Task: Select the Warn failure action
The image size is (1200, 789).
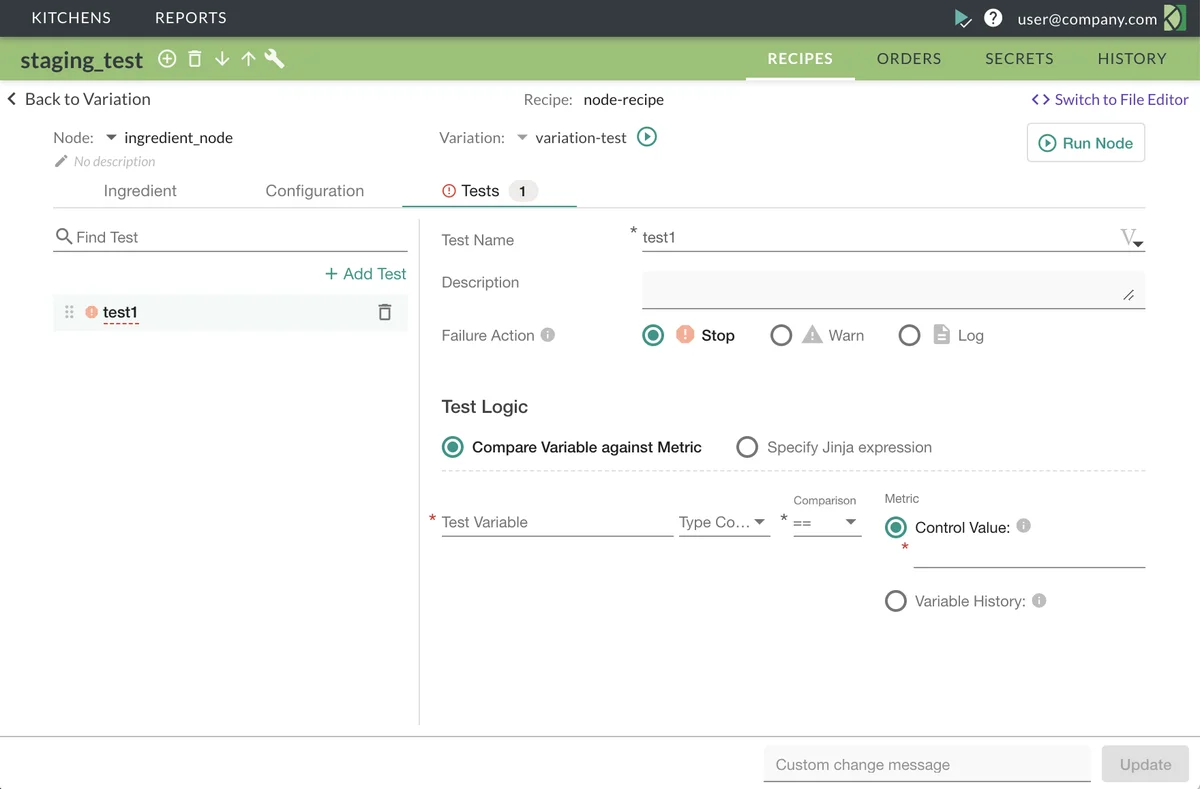Action: pos(781,336)
